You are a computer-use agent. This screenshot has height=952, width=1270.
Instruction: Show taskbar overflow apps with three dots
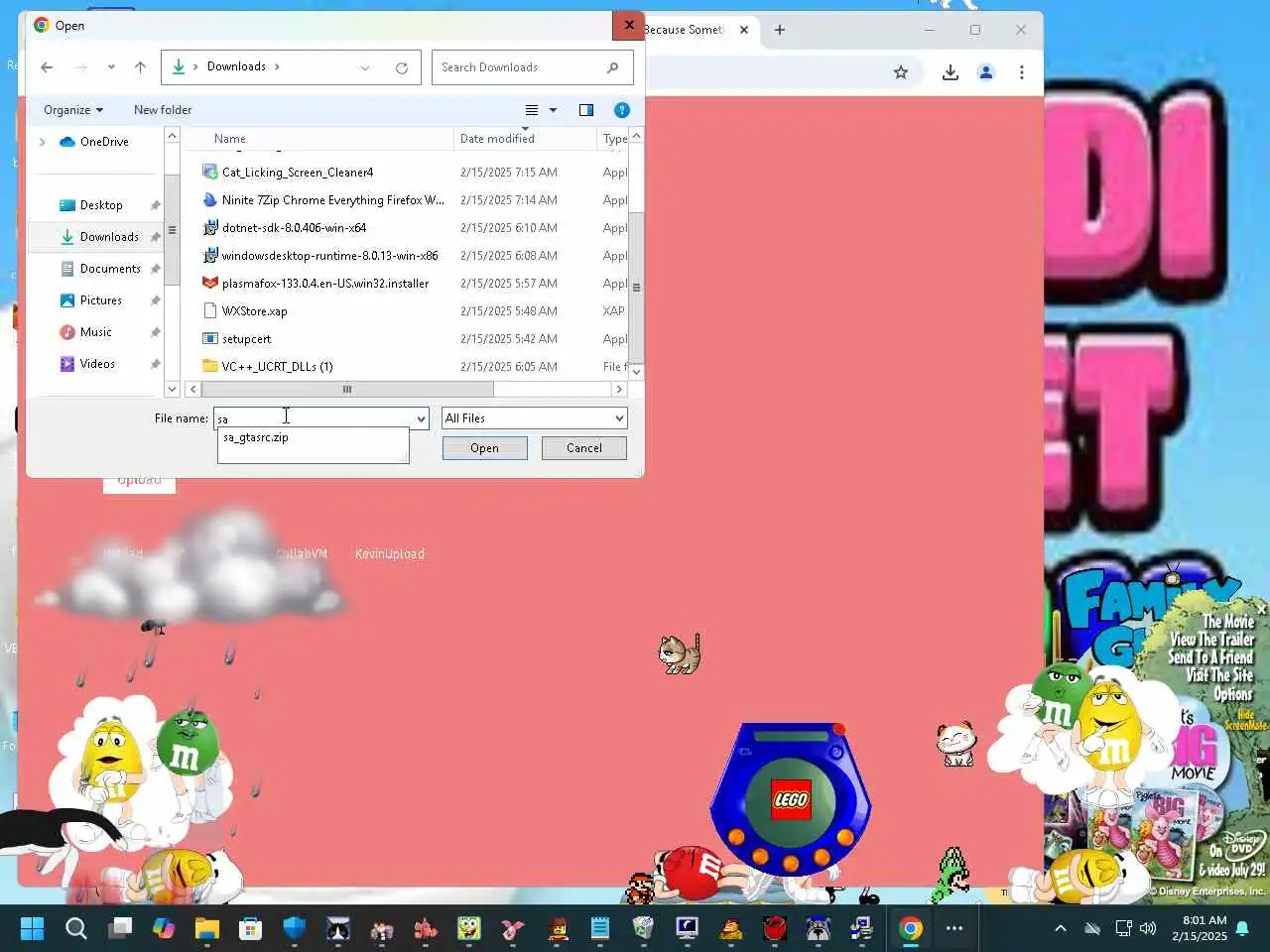[x=954, y=928]
